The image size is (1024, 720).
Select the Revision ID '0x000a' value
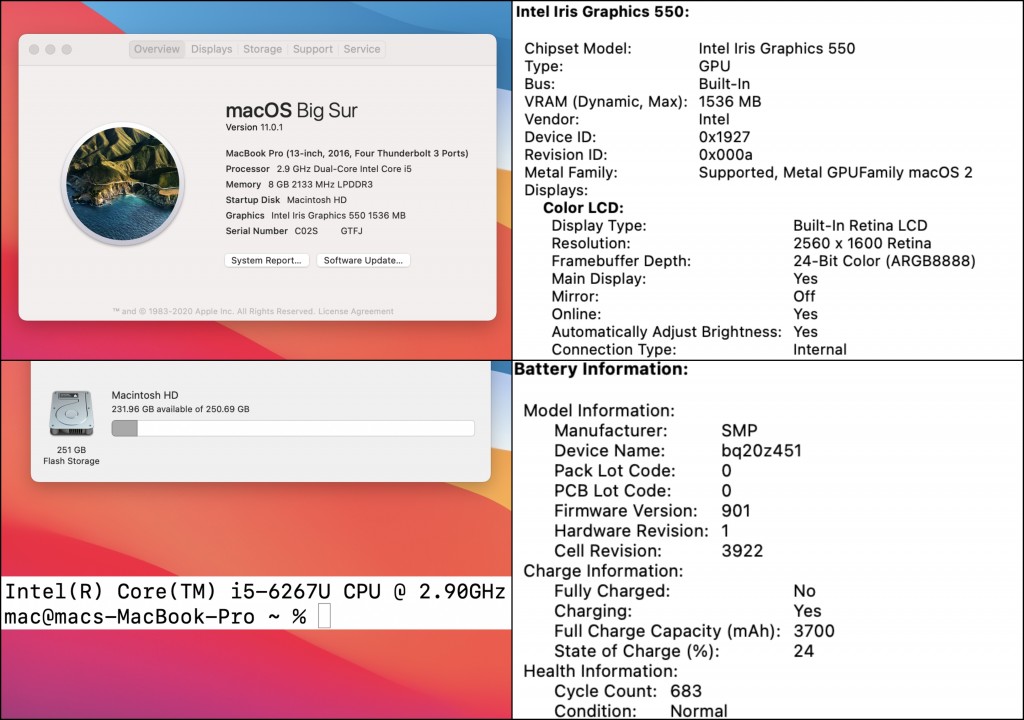(x=726, y=154)
